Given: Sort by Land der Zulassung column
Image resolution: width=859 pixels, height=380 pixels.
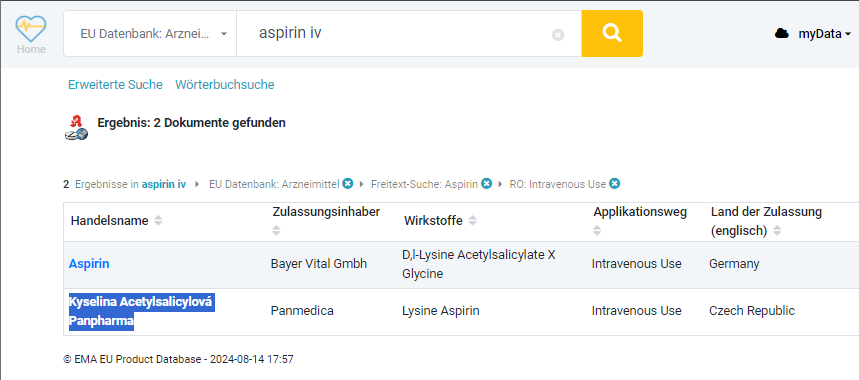Looking at the screenshot, I should (776, 231).
